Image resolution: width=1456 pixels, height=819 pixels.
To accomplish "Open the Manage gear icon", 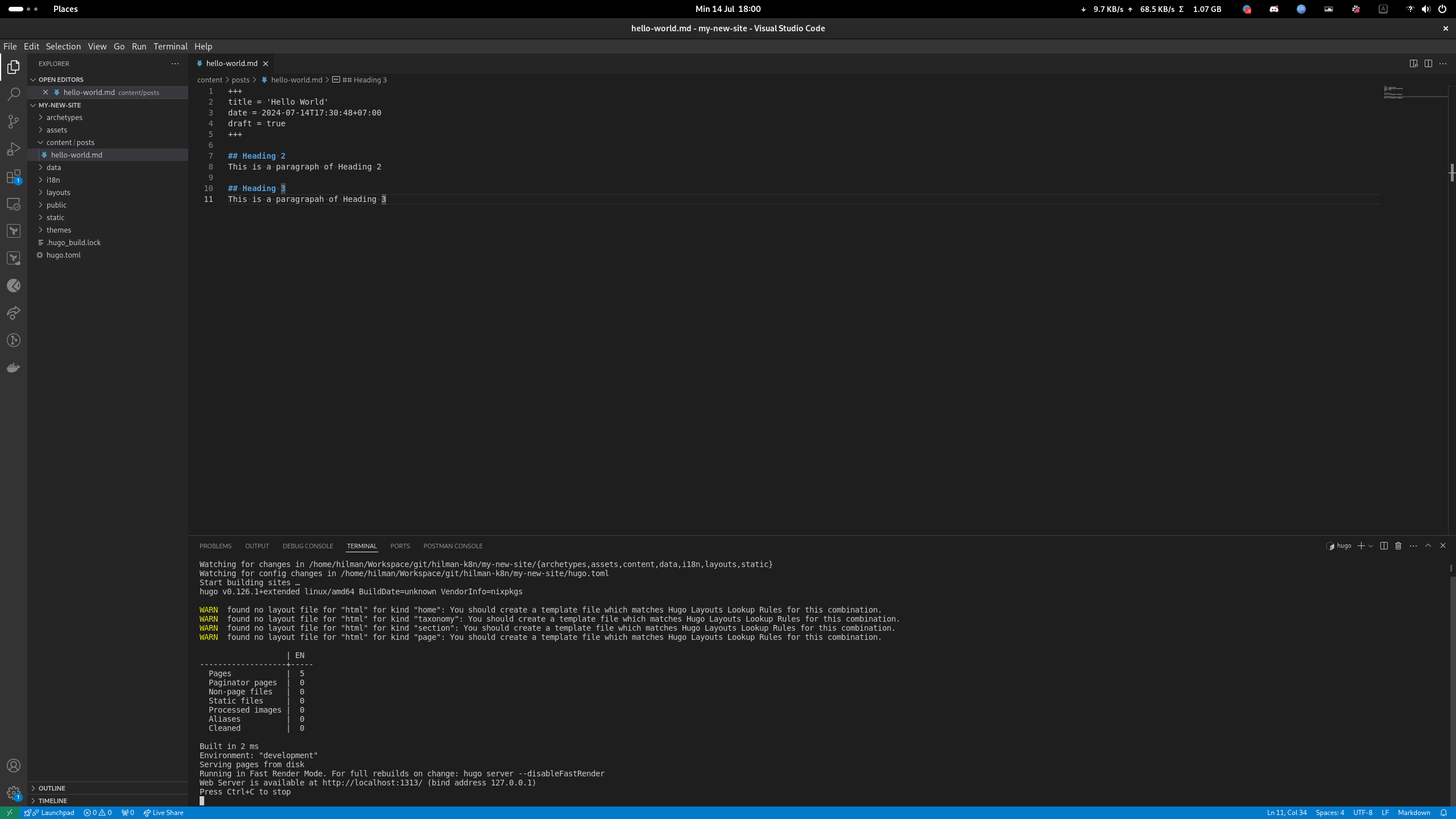I will pos(14,793).
